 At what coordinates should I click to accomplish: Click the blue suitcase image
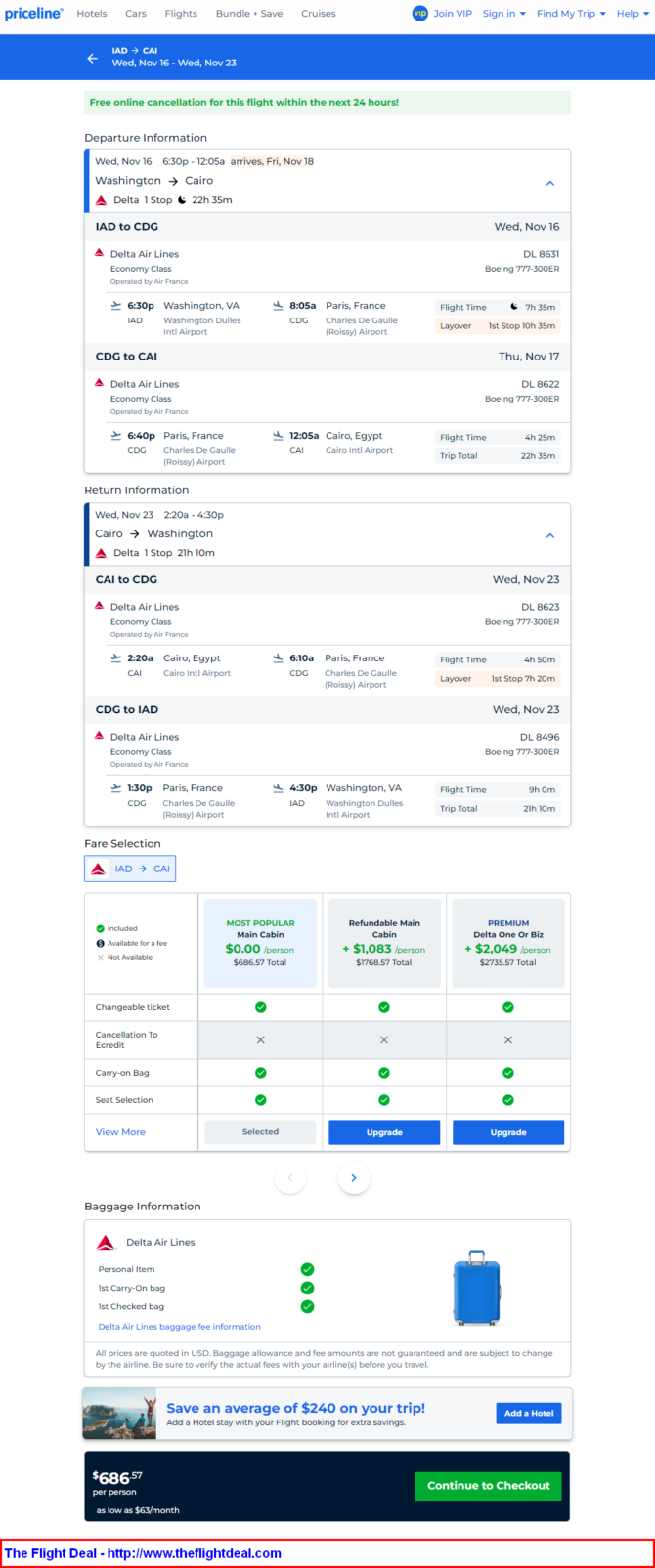pyautogui.click(x=477, y=1288)
